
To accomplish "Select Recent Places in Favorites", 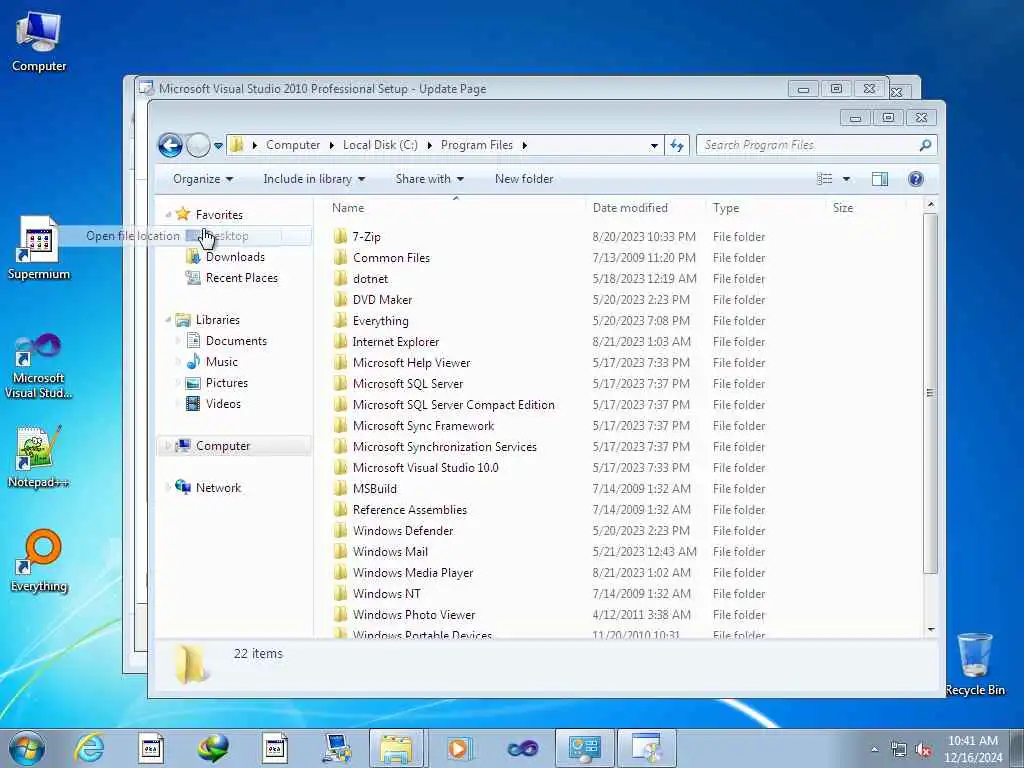I will tap(242, 278).
